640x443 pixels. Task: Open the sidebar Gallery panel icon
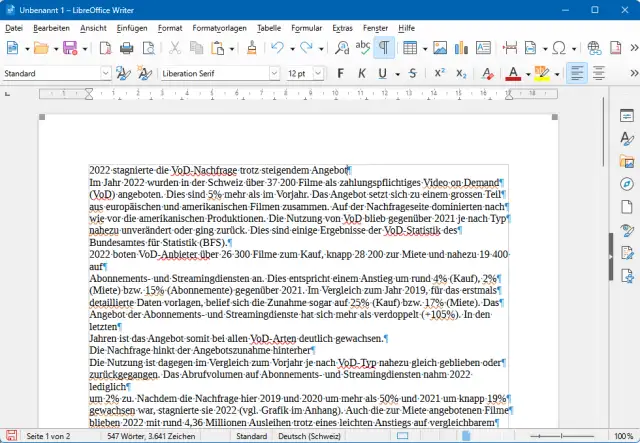coord(627,161)
